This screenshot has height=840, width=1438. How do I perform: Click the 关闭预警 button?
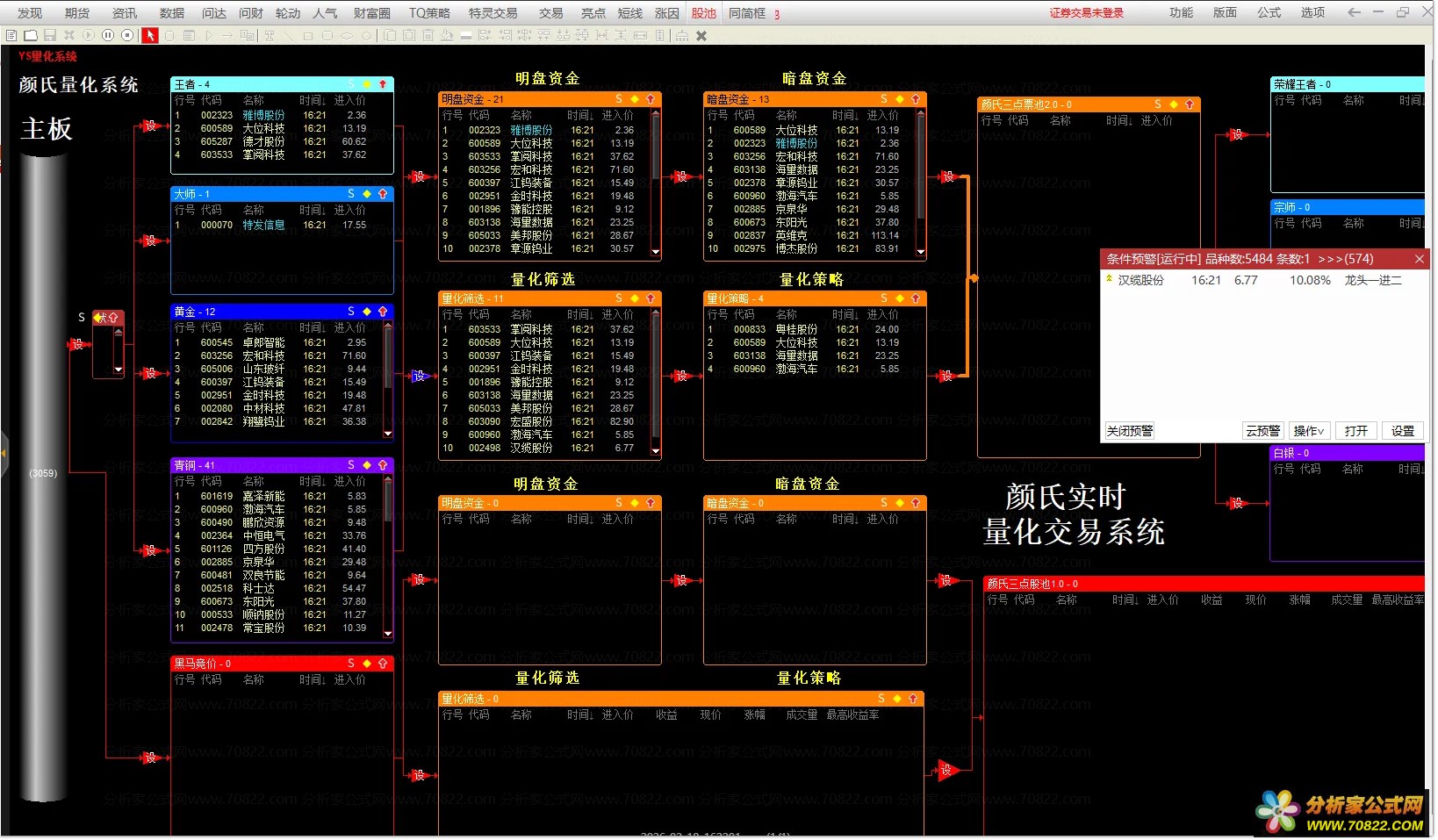tap(1129, 431)
